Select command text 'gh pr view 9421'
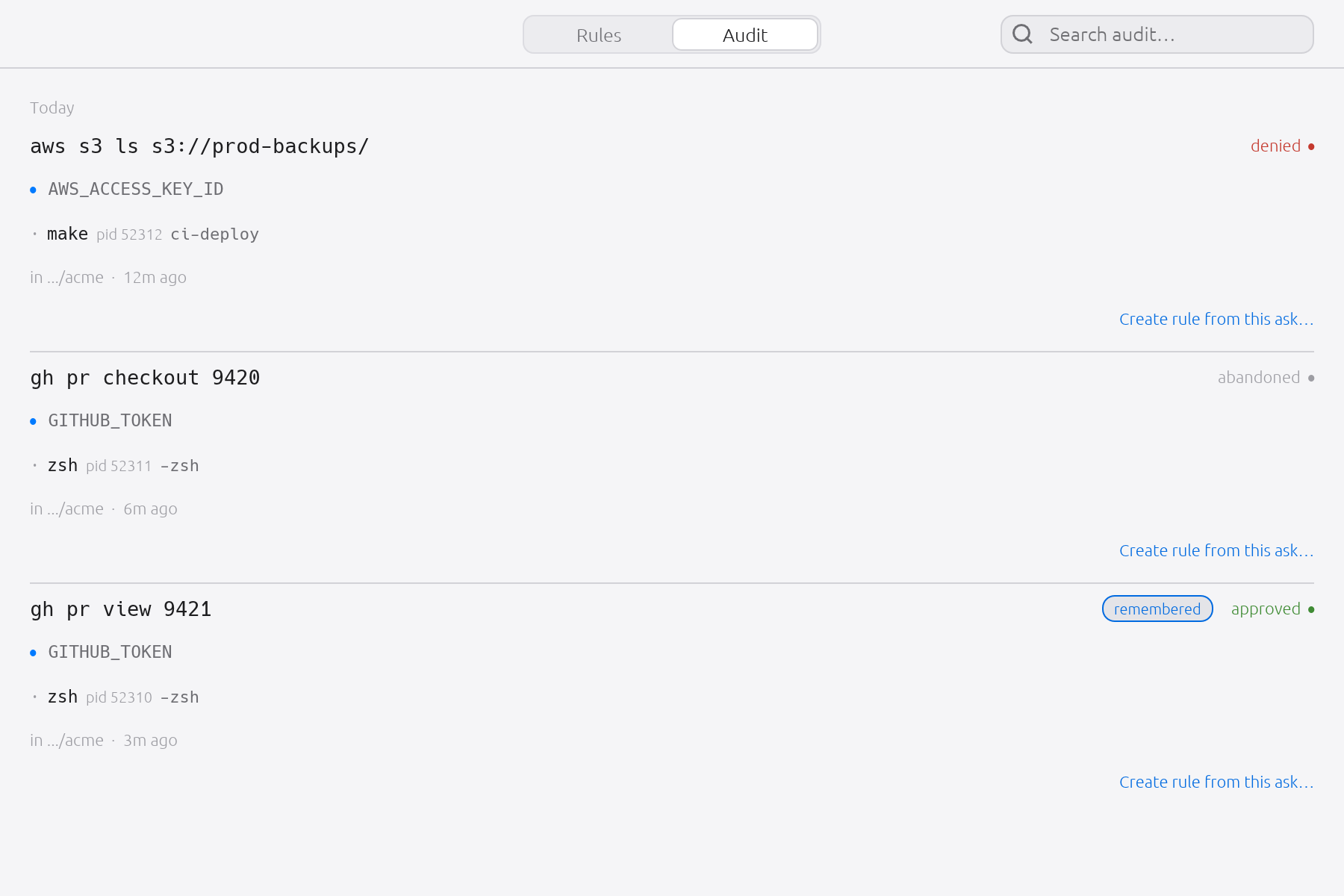Viewport: 1344px width, 896px height. [121, 609]
